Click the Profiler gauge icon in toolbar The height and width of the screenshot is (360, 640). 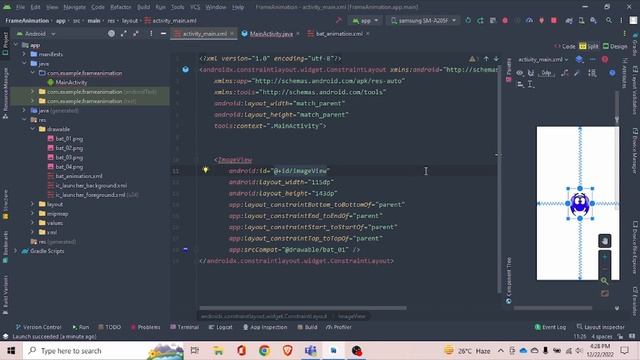tap(529, 20)
